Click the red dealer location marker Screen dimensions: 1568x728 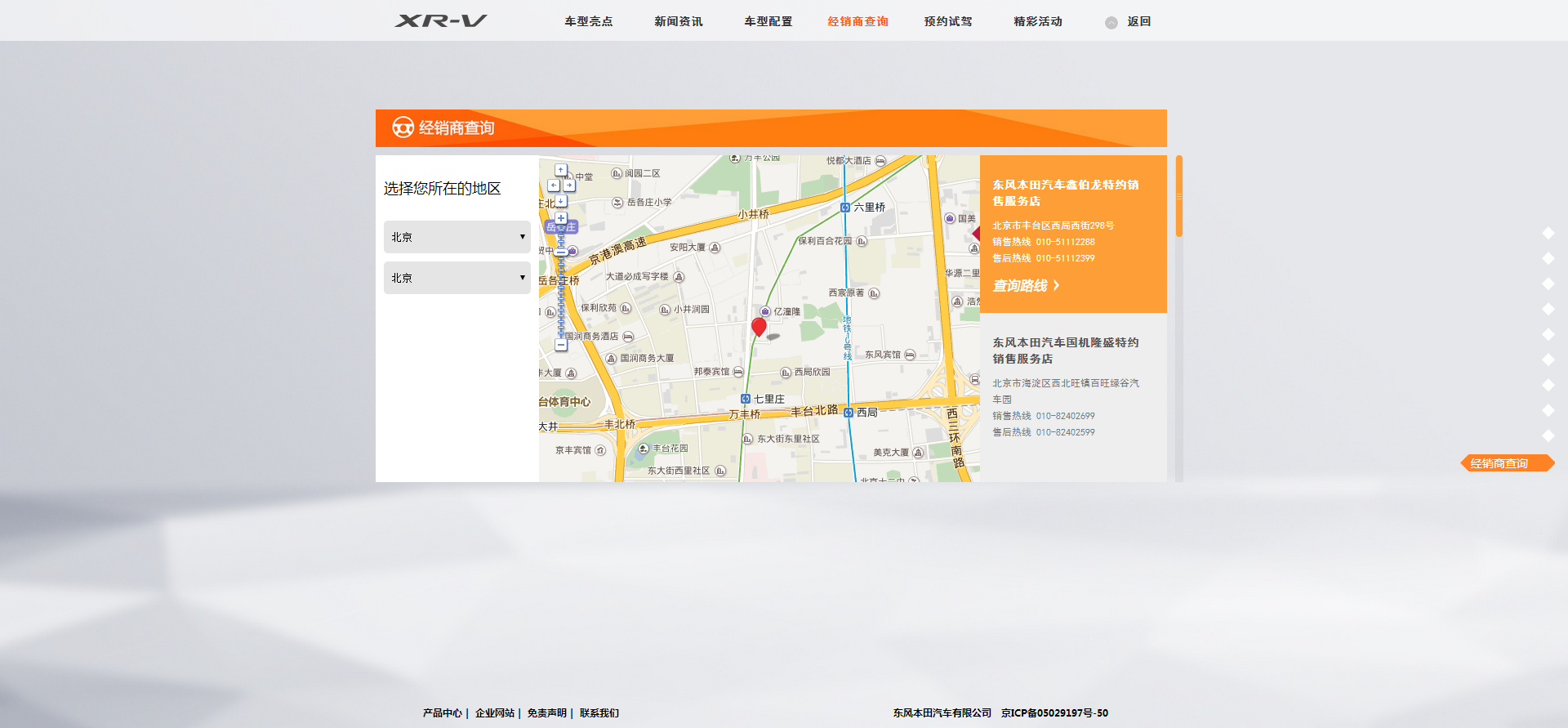[x=759, y=327]
